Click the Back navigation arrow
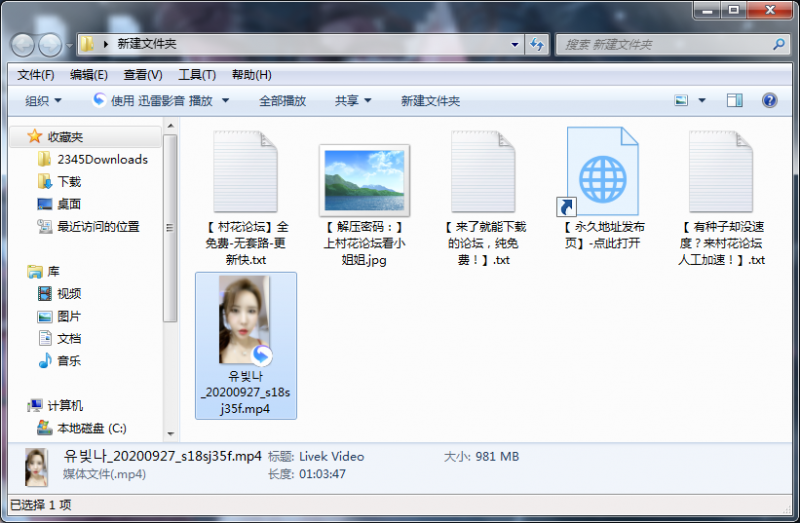Image resolution: width=800 pixels, height=523 pixels. pyautogui.click(x=22, y=45)
